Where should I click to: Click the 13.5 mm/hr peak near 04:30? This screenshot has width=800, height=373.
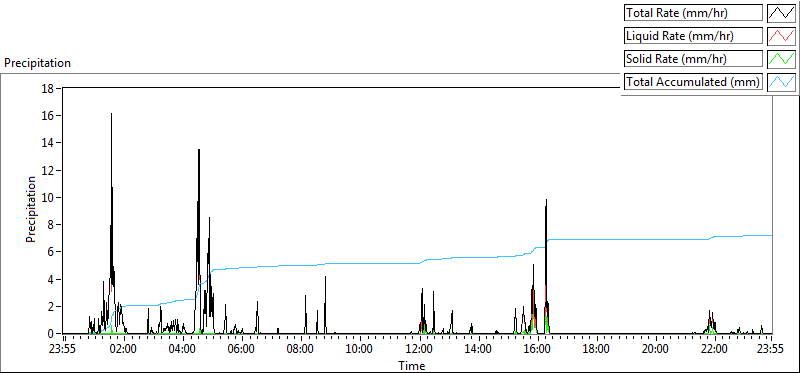[x=199, y=151]
